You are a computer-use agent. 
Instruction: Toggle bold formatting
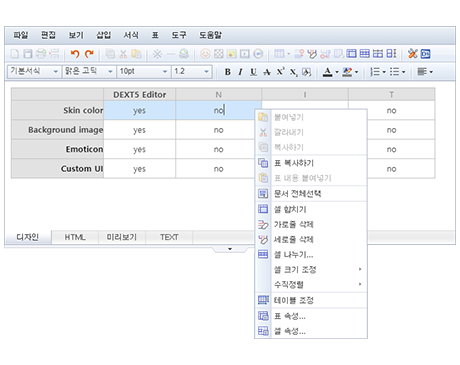coord(227,72)
